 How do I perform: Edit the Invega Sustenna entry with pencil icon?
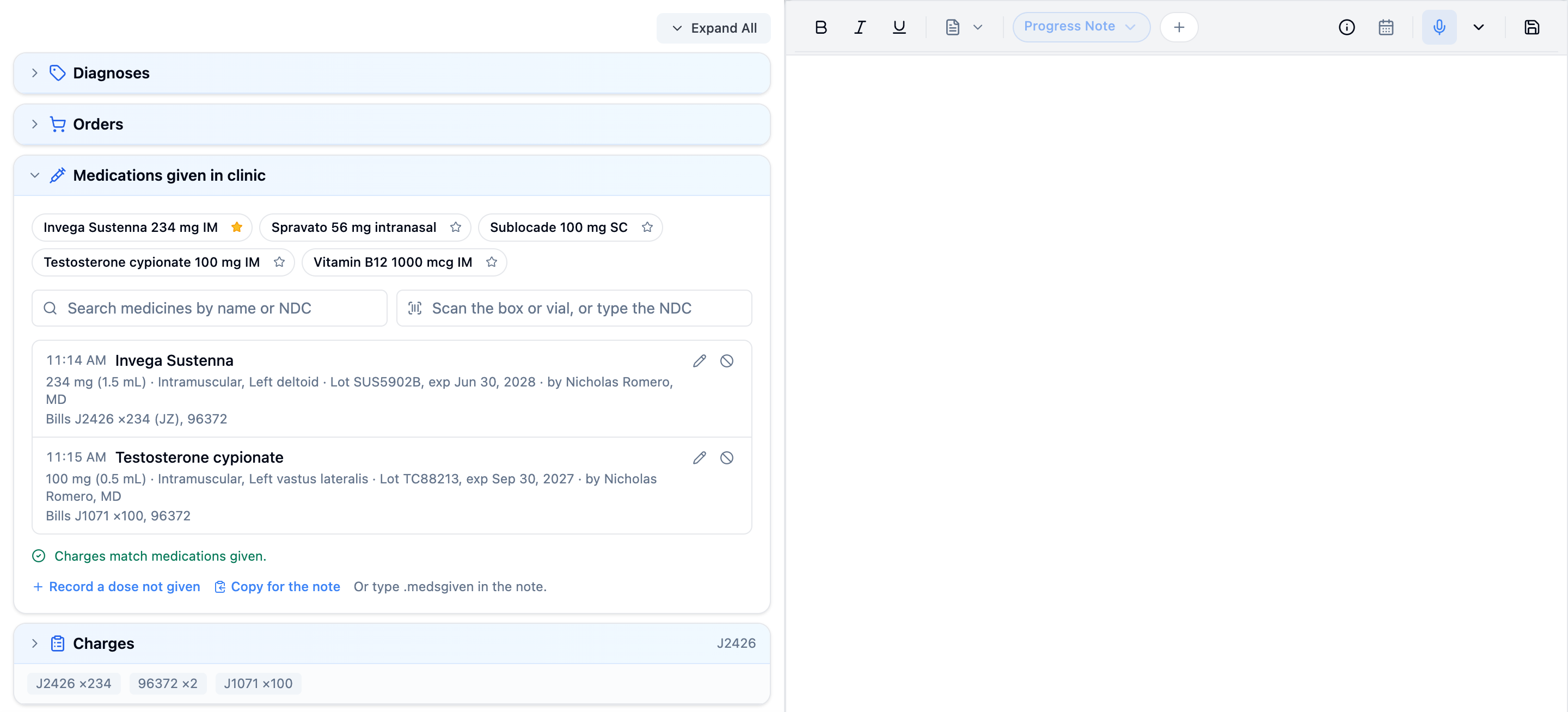pyautogui.click(x=700, y=361)
